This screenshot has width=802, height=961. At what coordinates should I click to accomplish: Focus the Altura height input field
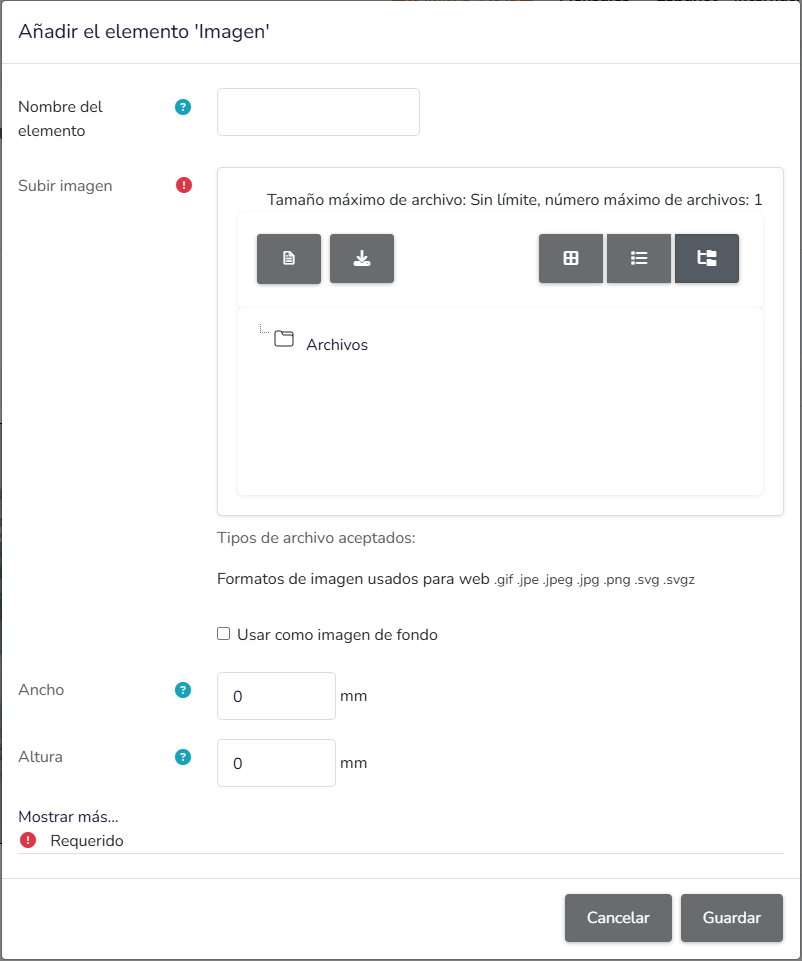pos(276,763)
